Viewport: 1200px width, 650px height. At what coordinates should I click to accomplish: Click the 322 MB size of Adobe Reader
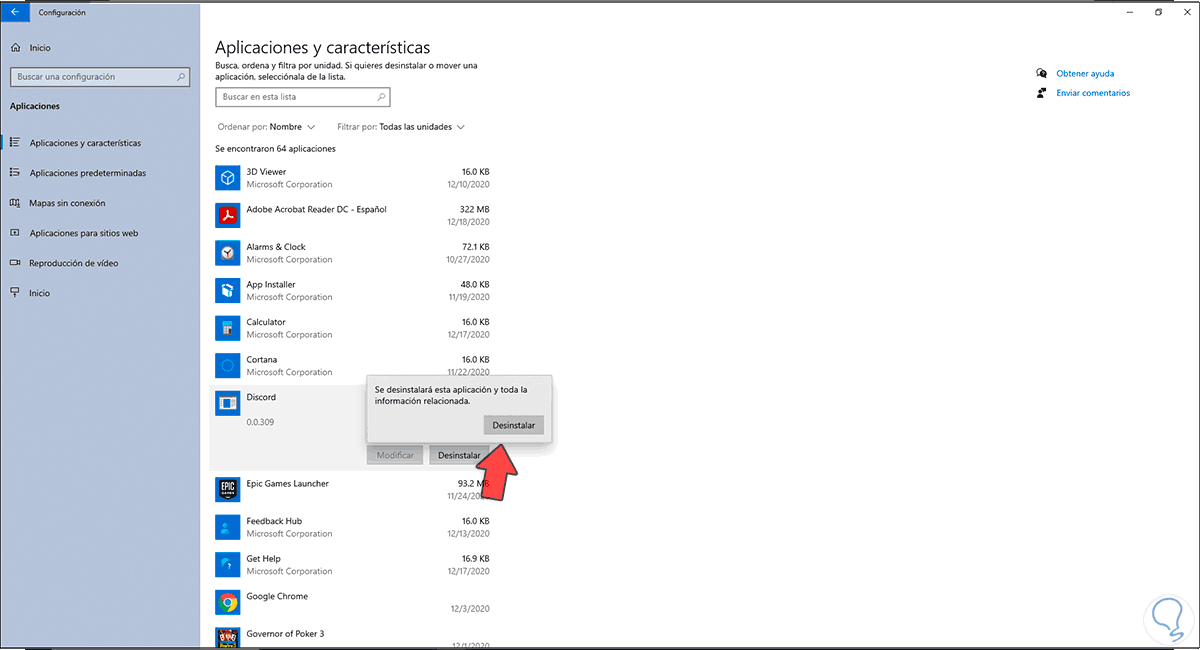coord(474,209)
